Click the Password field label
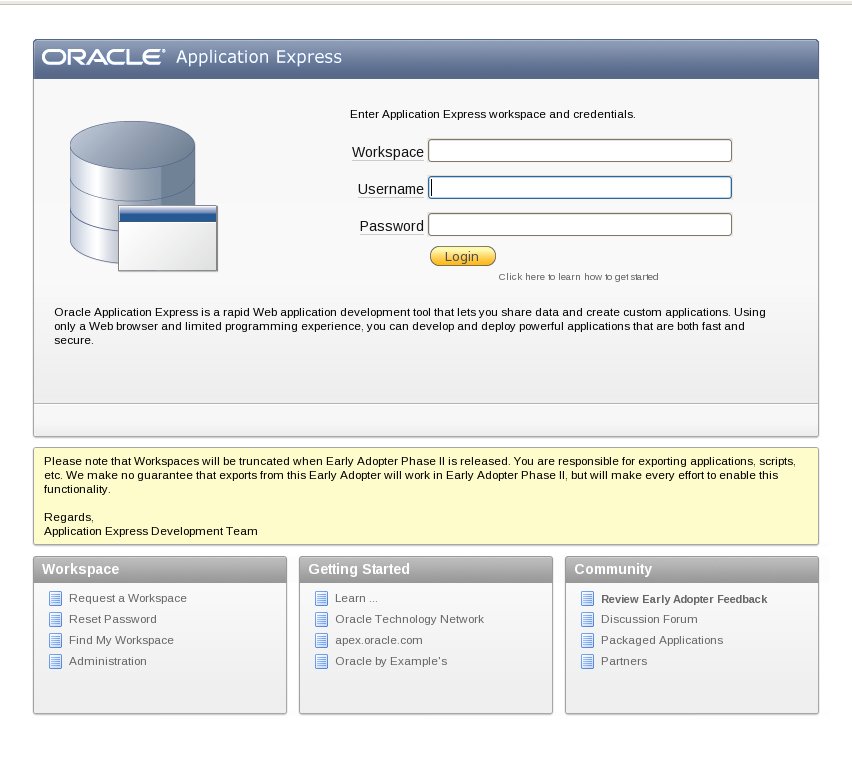 (x=392, y=226)
